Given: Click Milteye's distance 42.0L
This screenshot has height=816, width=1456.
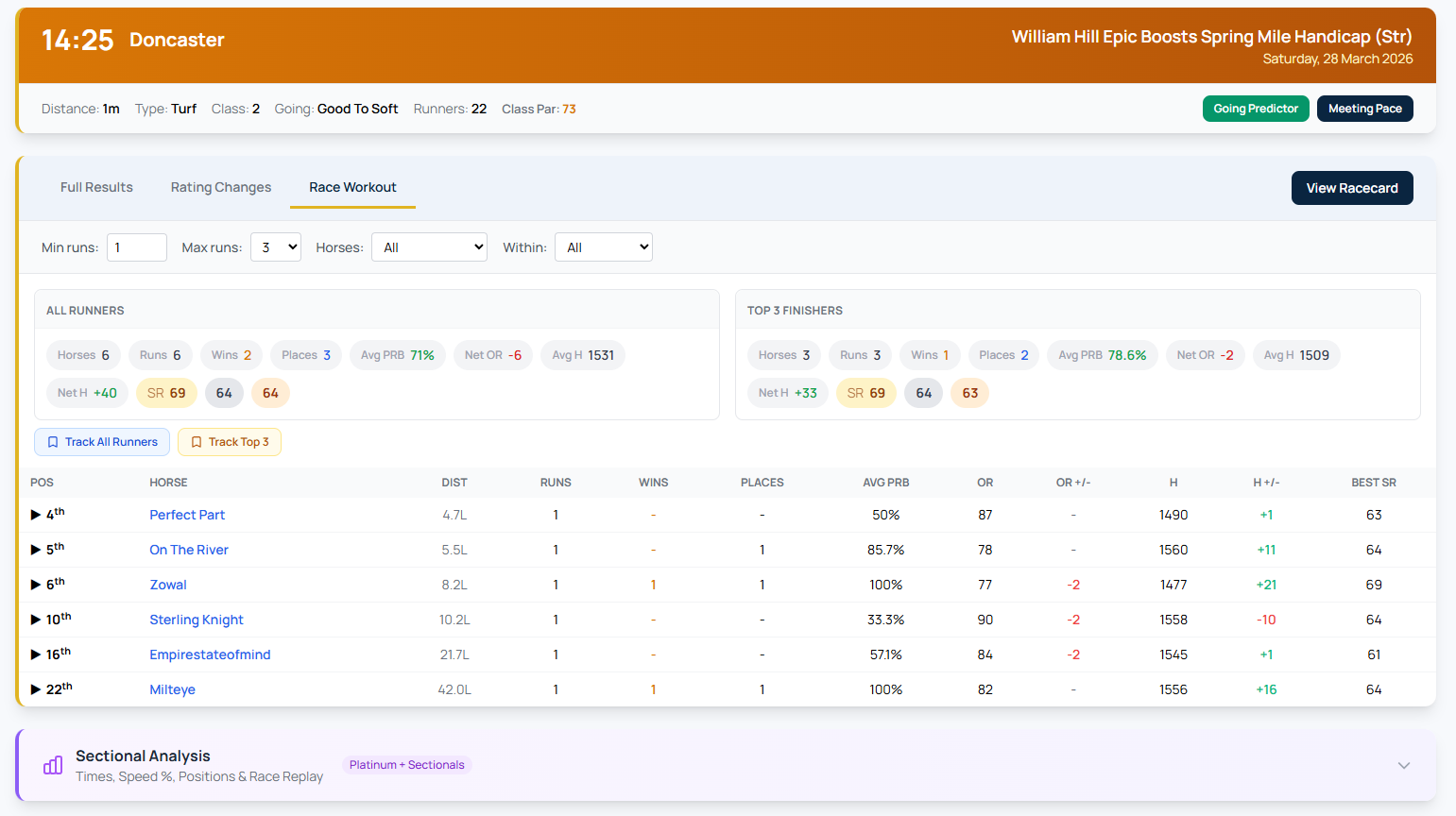Looking at the screenshot, I should 454,689.
